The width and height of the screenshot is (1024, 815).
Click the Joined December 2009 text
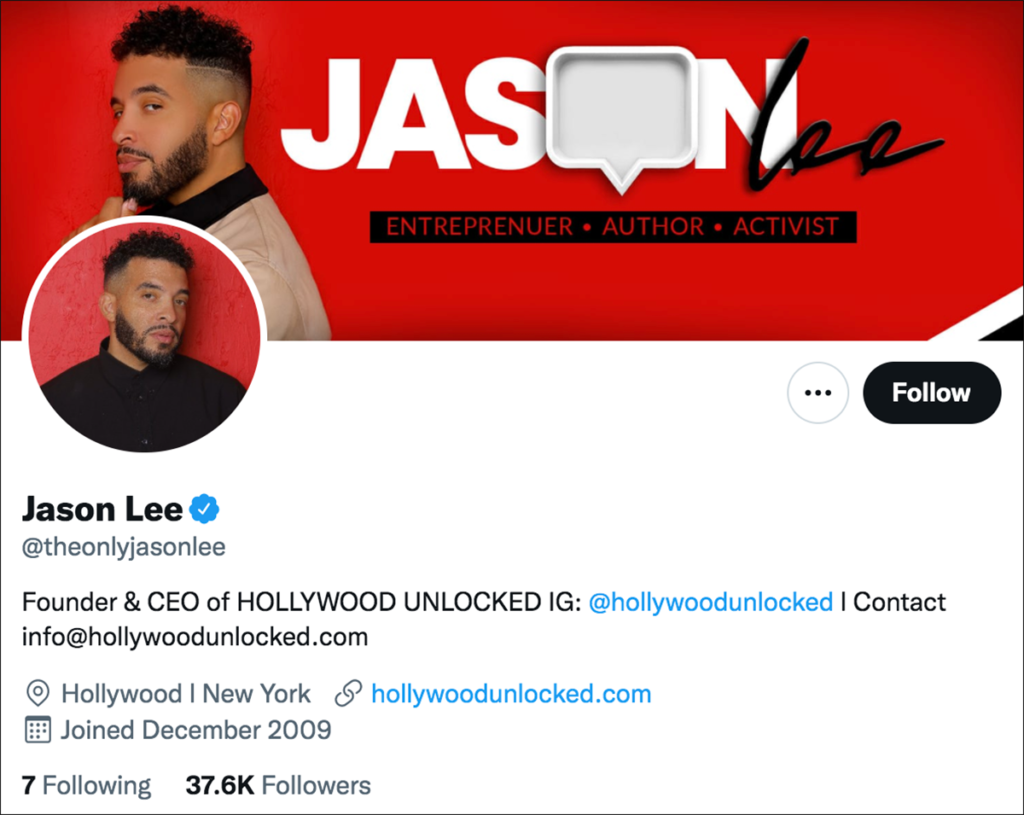(196, 729)
